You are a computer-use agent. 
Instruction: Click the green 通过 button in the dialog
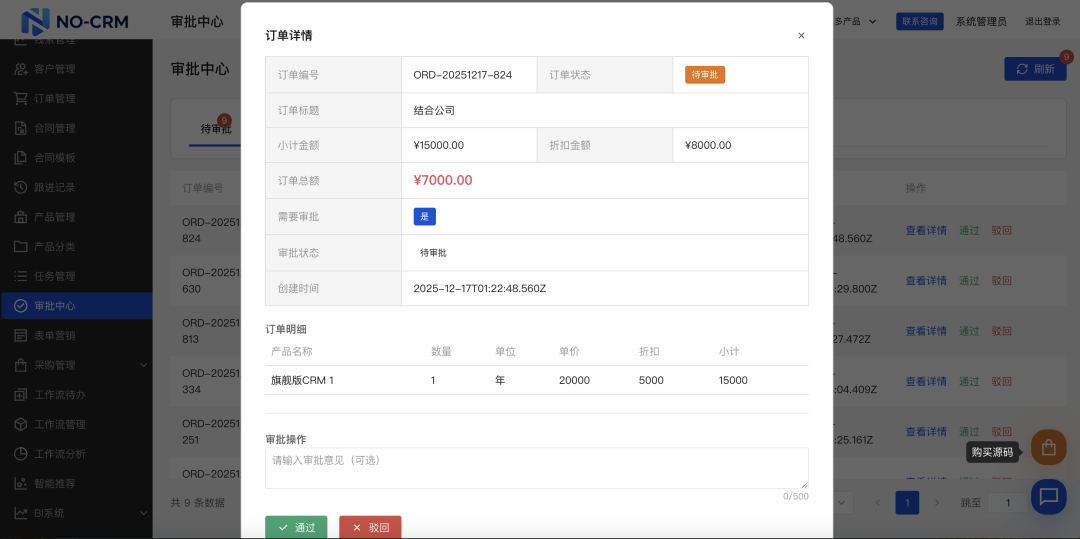pos(296,527)
